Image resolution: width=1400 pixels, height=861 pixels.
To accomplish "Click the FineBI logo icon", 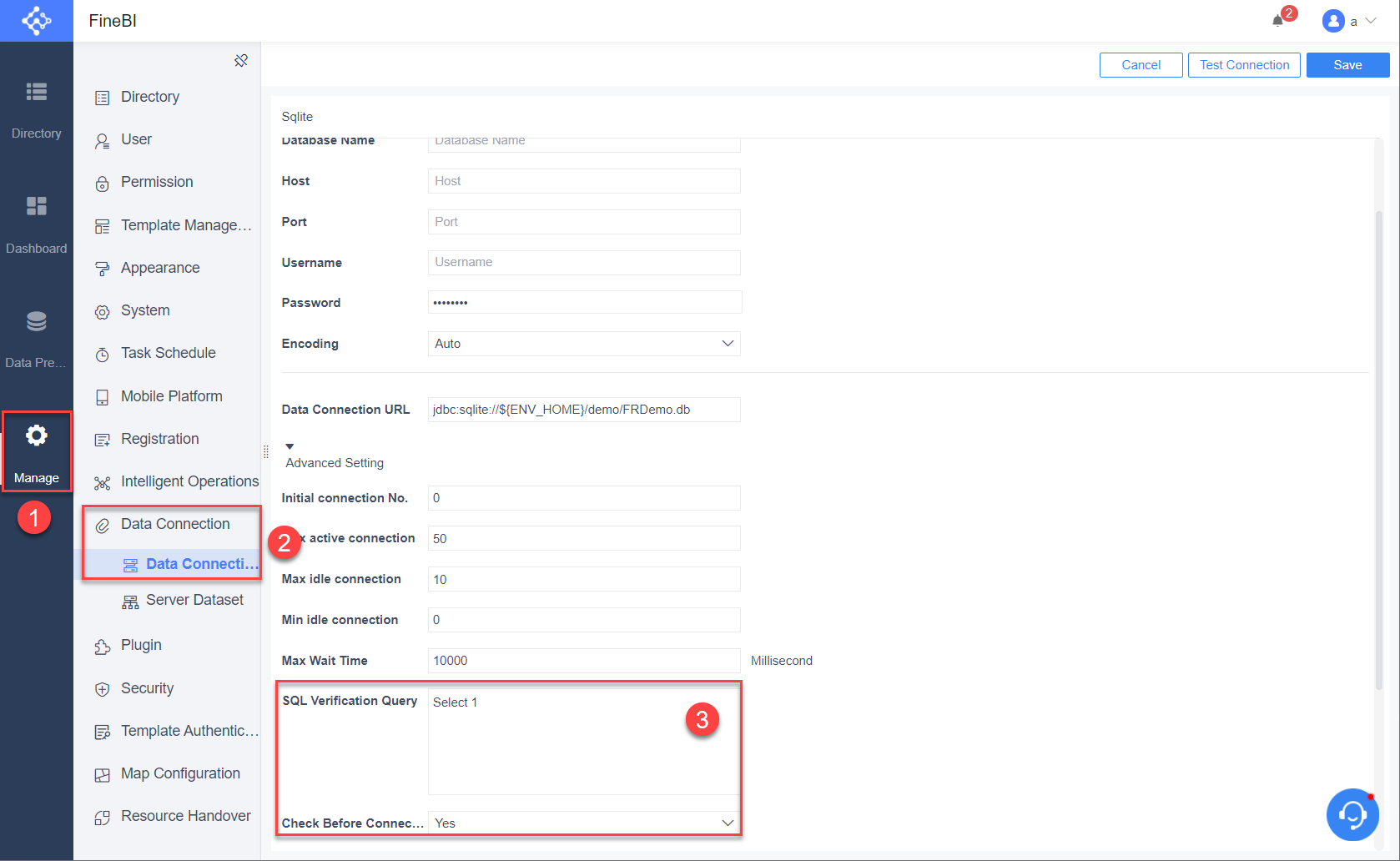I will (x=37, y=20).
